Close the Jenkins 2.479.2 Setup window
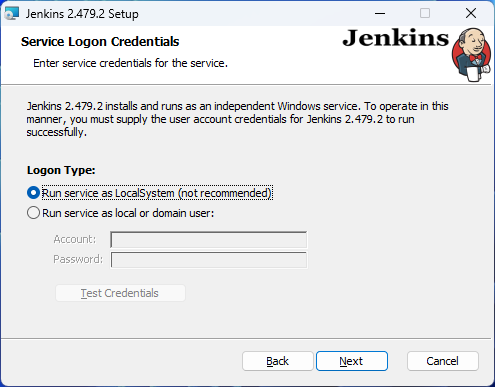 (471, 14)
